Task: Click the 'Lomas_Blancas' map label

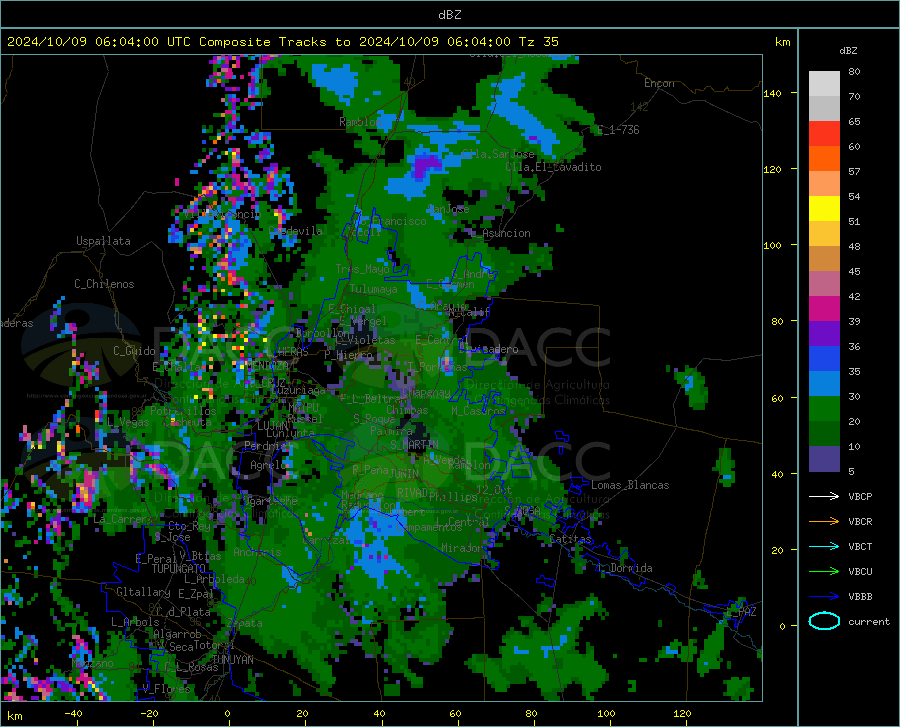Action: pos(630,485)
